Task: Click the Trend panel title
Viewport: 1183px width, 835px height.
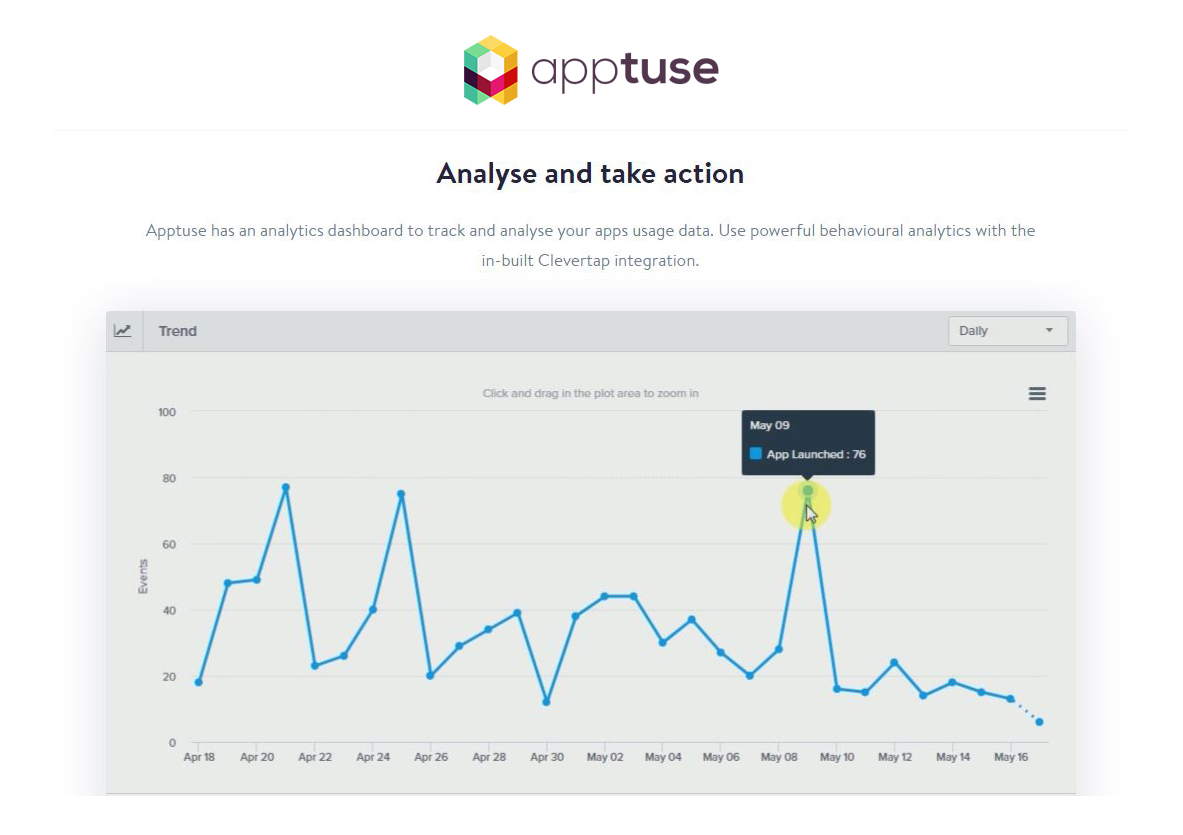Action: click(177, 331)
